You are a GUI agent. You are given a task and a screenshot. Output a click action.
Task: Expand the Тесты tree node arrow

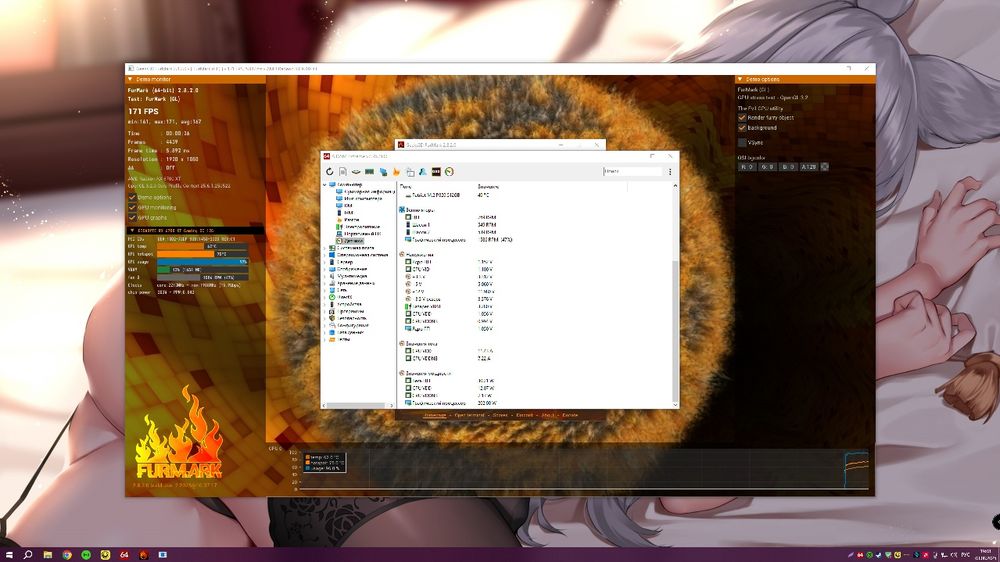325,339
